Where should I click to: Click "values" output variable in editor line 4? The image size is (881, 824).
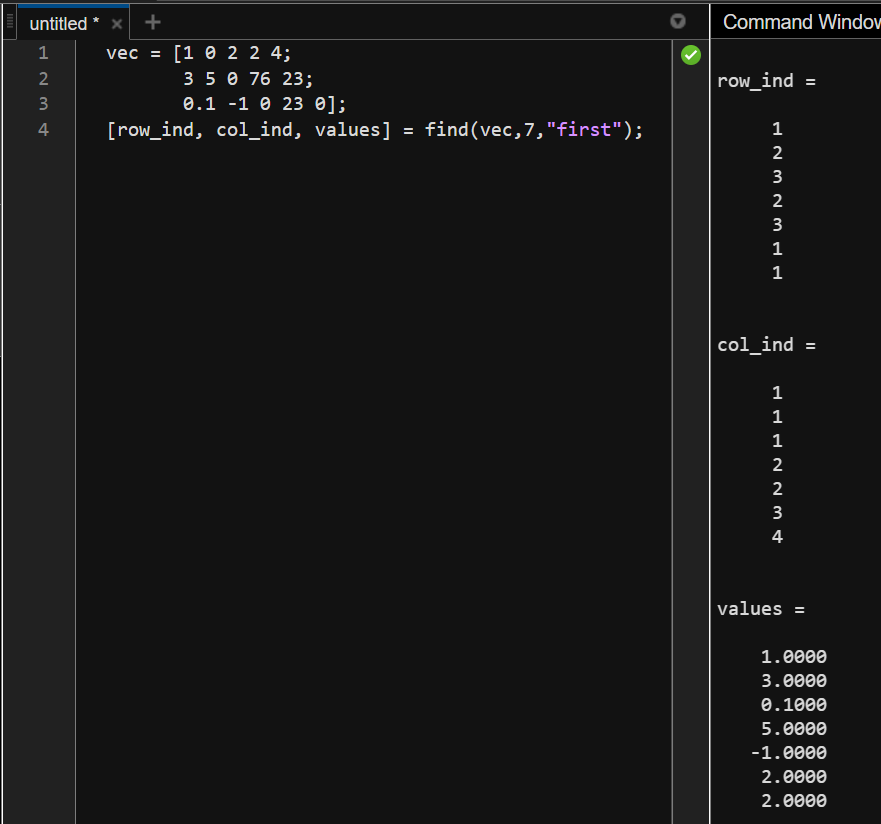[348, 130]
